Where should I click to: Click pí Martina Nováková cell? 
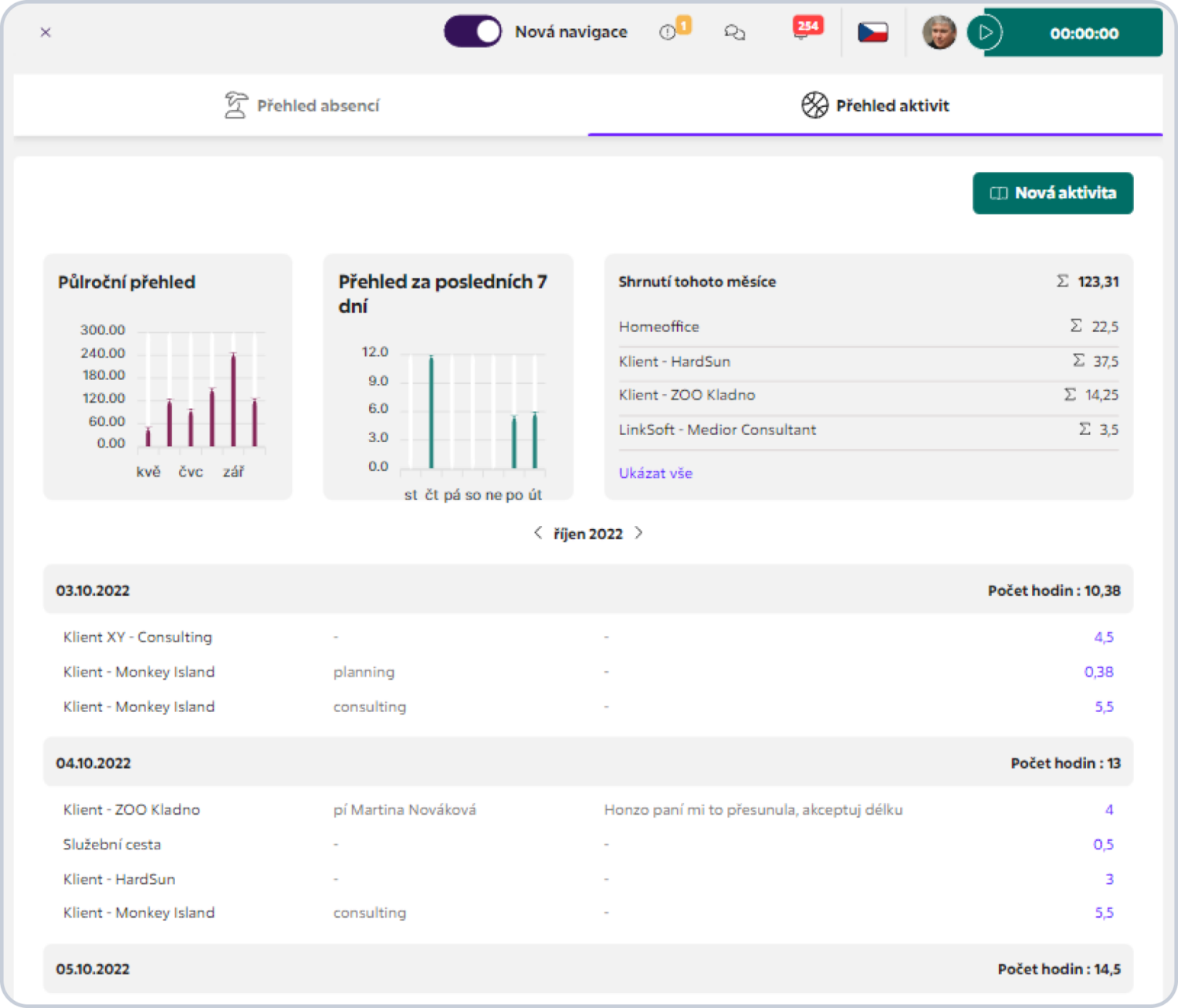click(x=404, y=809)
